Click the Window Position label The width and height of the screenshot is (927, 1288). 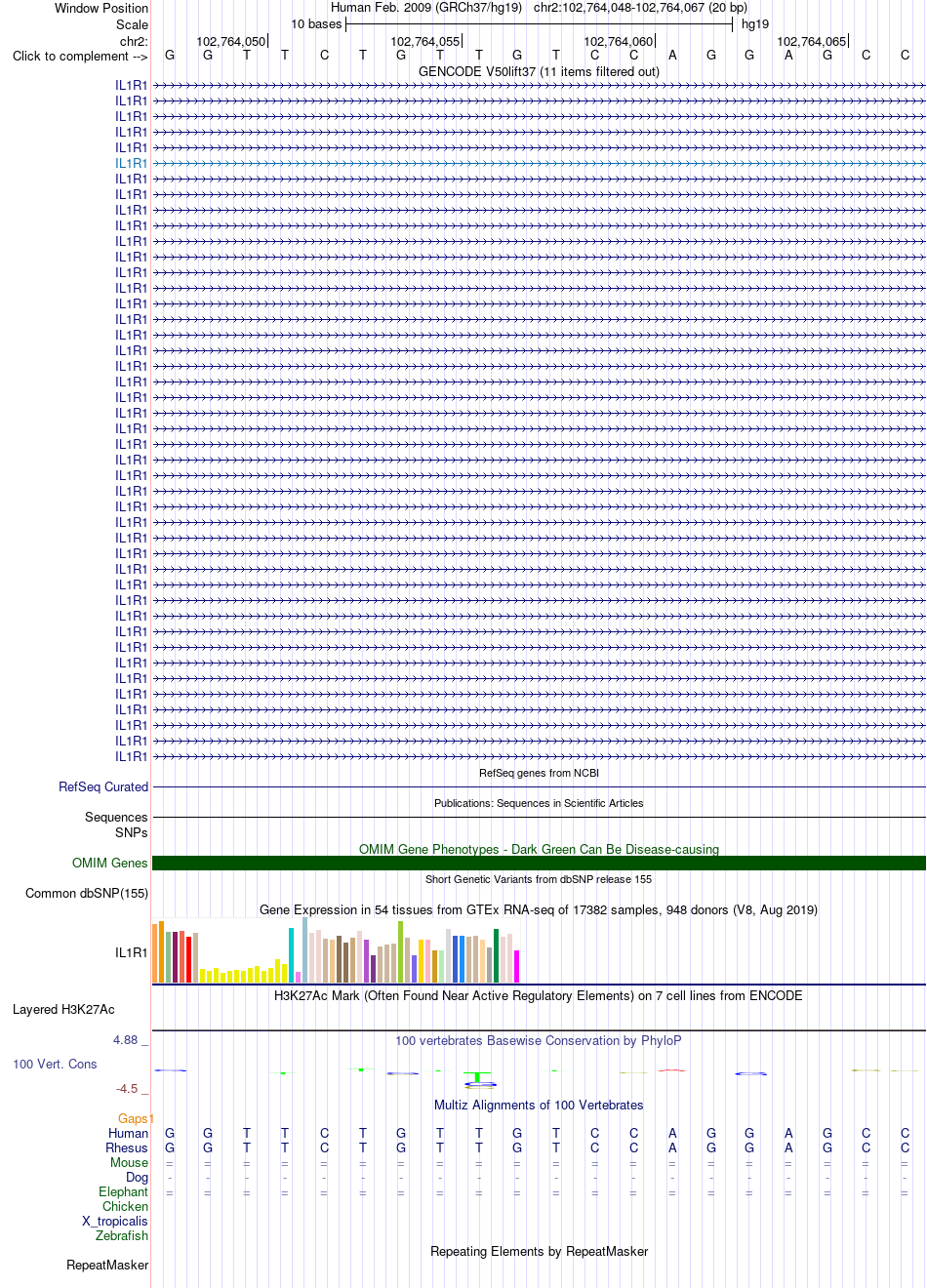(x=101, y=8)
